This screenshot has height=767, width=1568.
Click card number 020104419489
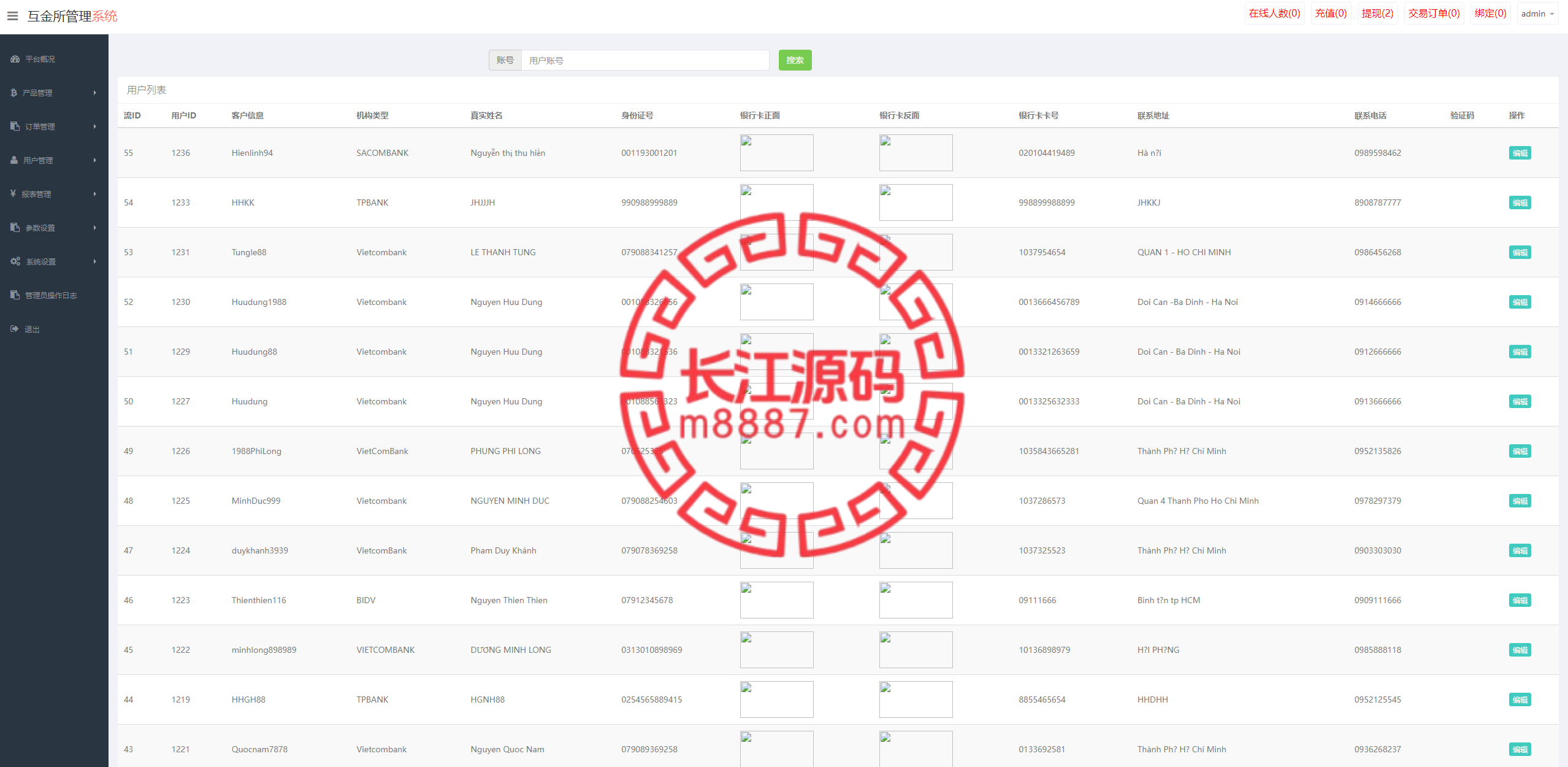[1046, 153]
